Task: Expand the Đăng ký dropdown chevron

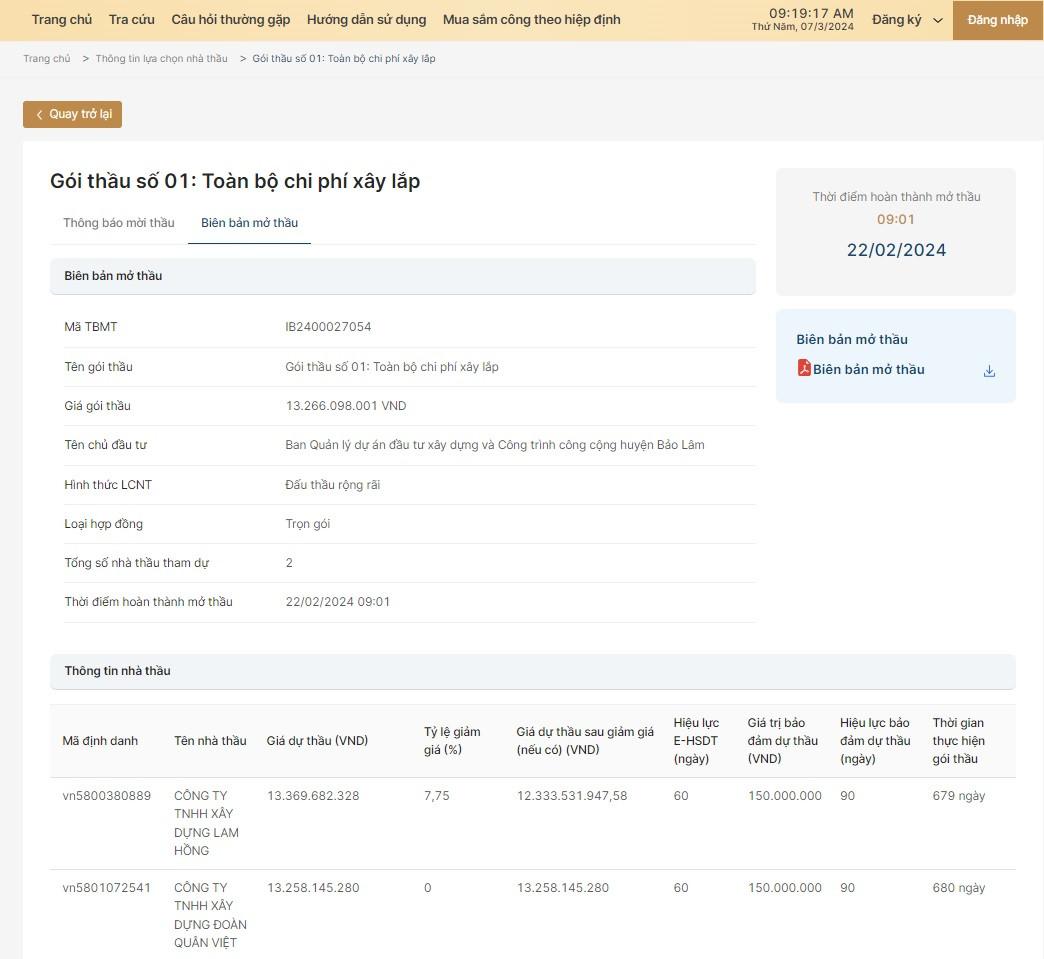Action: pos(937,20)
